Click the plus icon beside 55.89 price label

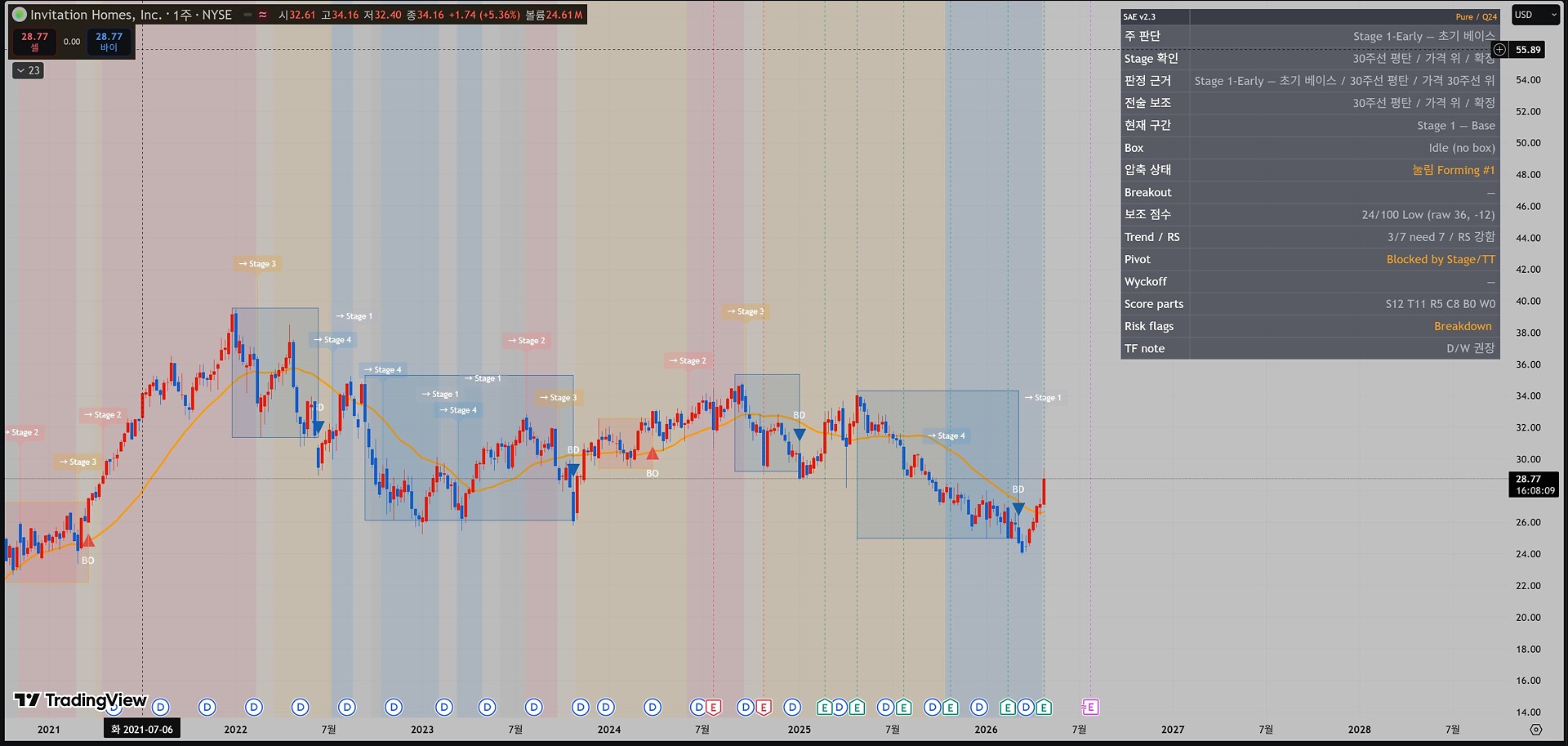point(1499,50)
